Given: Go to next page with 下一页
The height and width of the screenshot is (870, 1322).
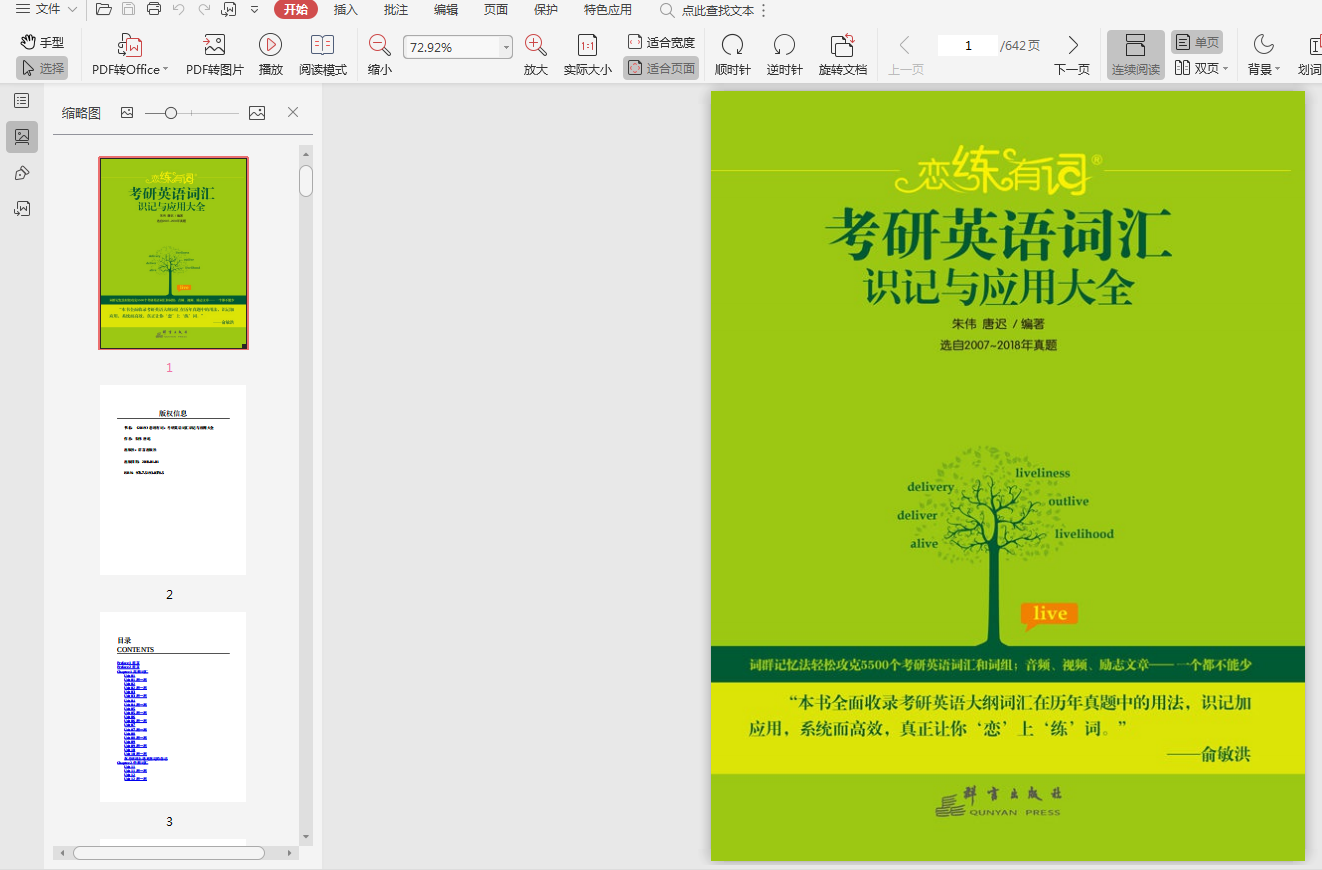Looking at the screenshot, I should pos(1072,46).
